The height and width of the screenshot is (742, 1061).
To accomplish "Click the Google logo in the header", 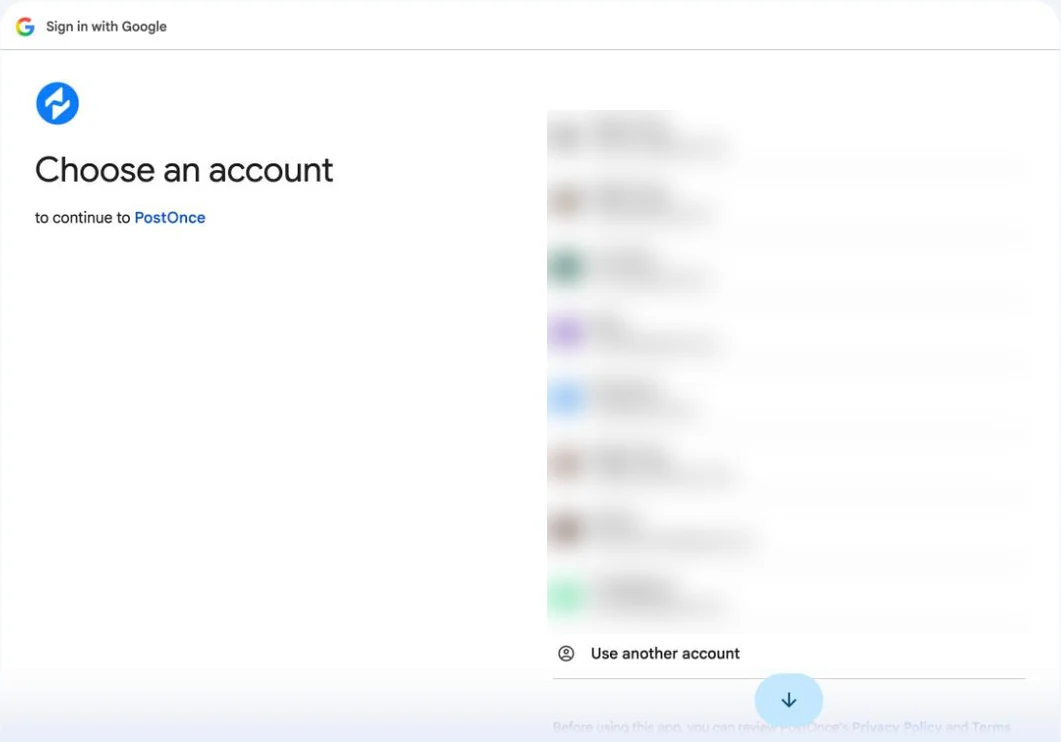I will pyautogui.click(x=25, y=26).
